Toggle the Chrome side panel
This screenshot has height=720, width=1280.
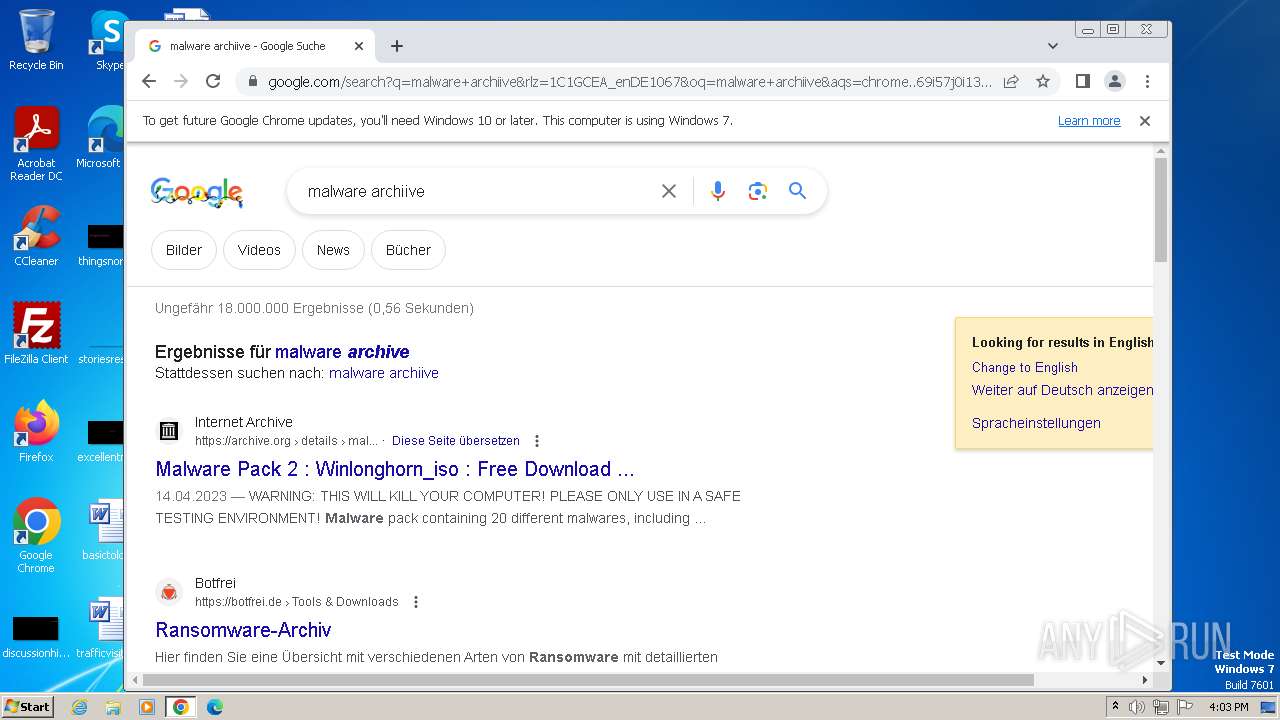[x=1082, y=81]
